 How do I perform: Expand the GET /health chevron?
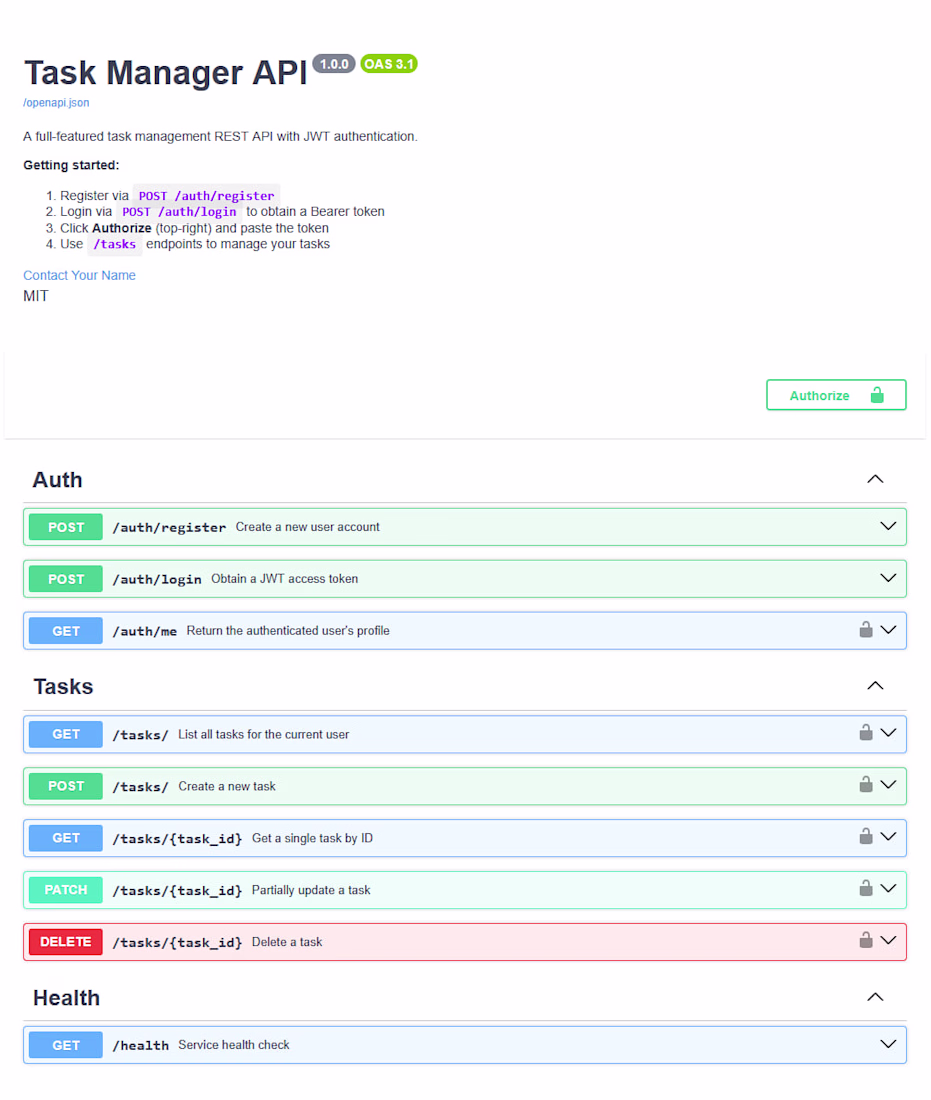(888, 1044)
